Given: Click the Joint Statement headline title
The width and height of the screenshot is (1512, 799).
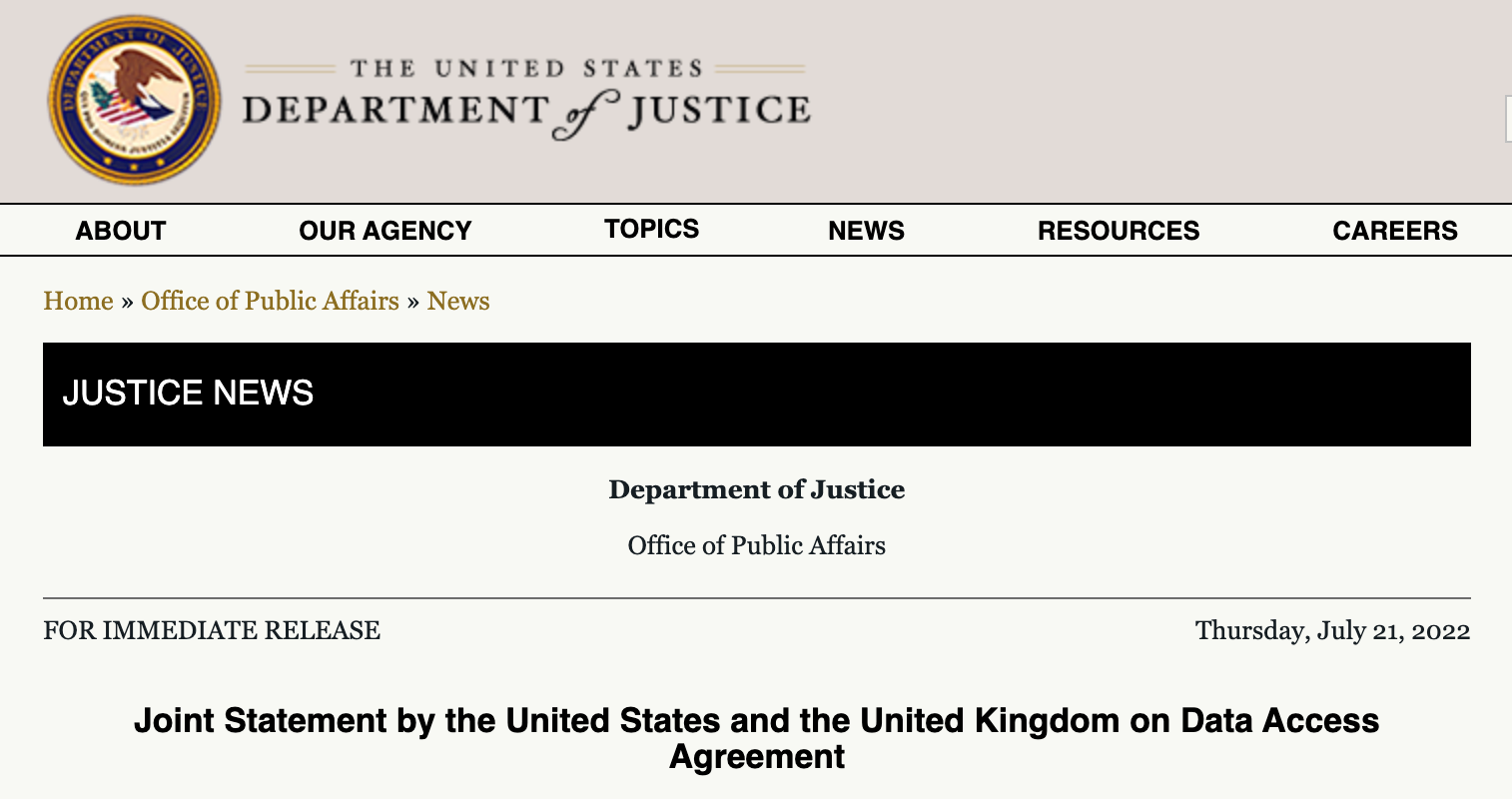Looking at the screenshot, I should coord(757,738).
